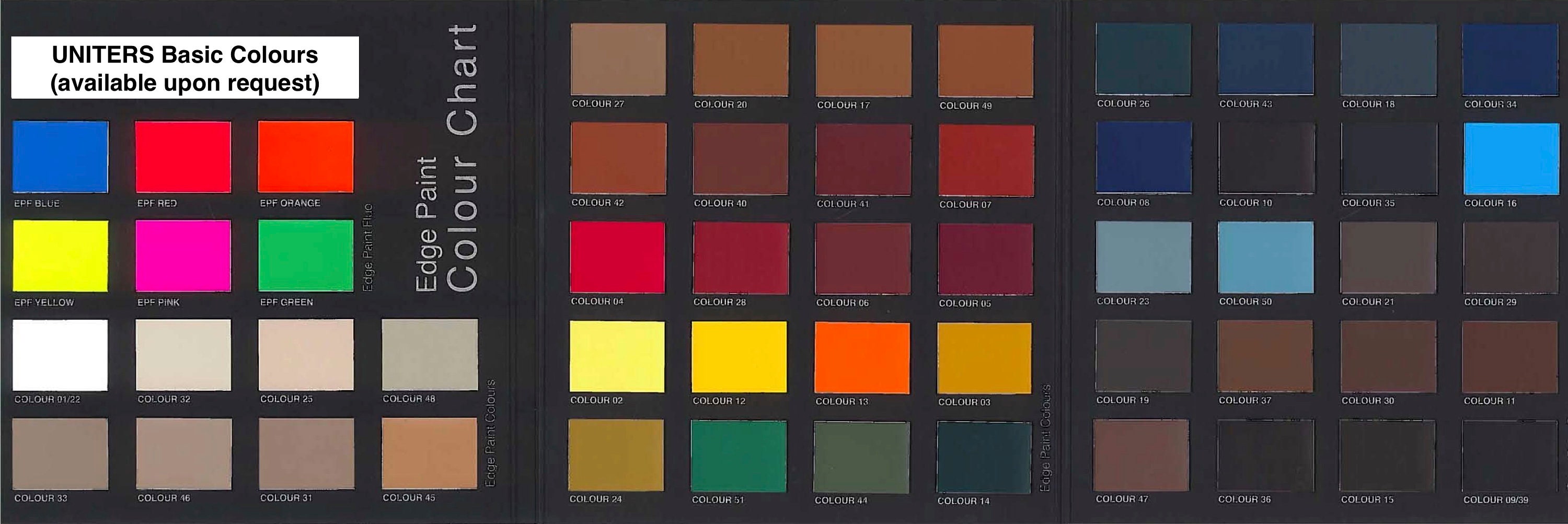
Task: Choose the COLOUR 13 orange swatch
Action: coord(863,358)
